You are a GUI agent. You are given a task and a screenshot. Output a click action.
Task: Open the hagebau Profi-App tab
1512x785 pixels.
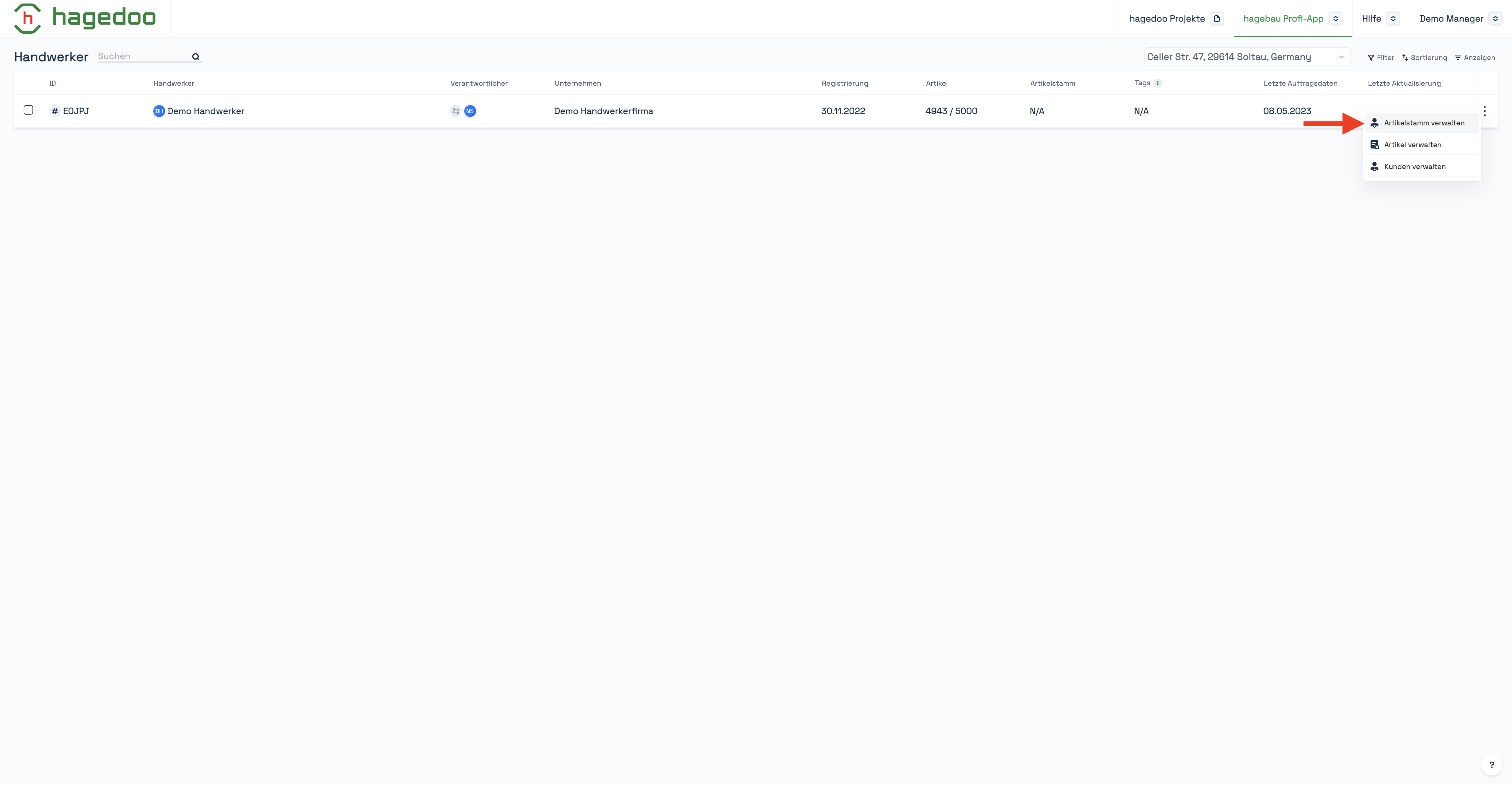(1283, 19)
